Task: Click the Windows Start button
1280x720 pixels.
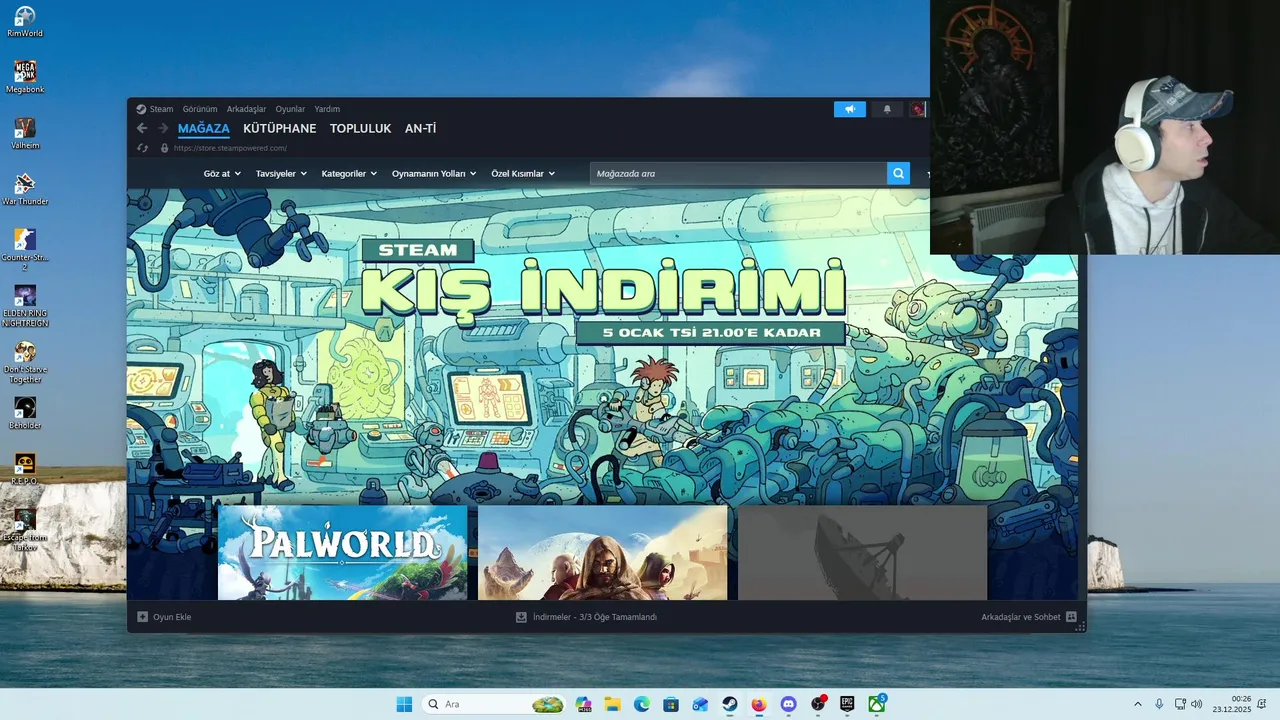Action: 404,704
